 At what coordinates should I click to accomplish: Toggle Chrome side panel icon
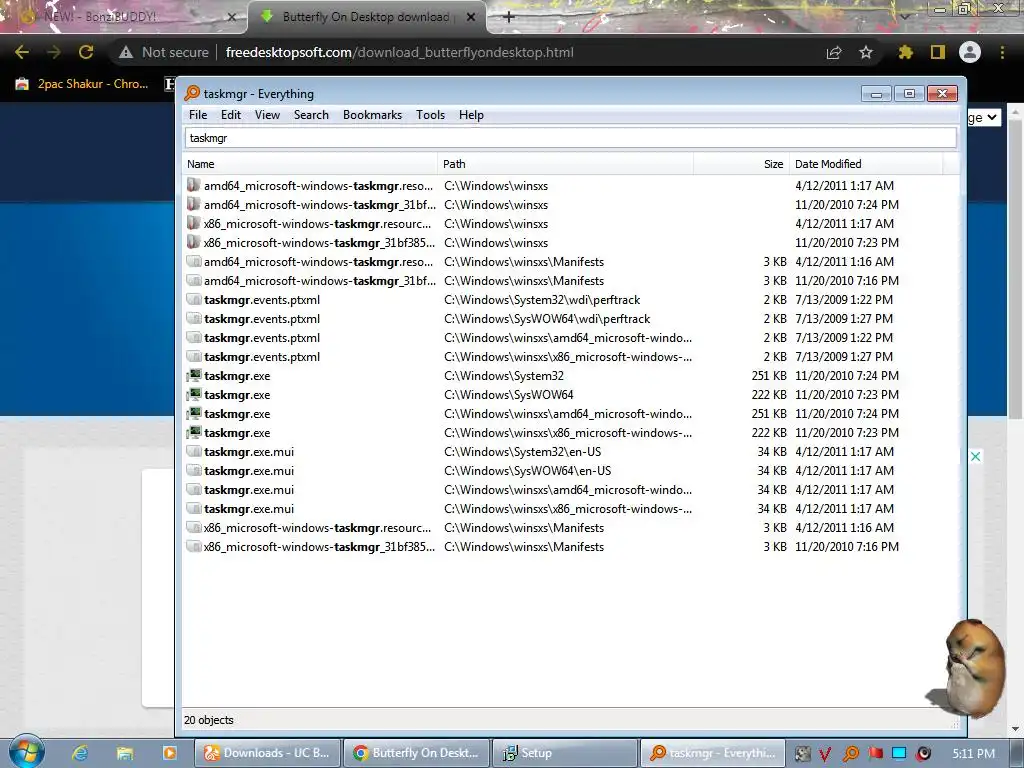938,52
